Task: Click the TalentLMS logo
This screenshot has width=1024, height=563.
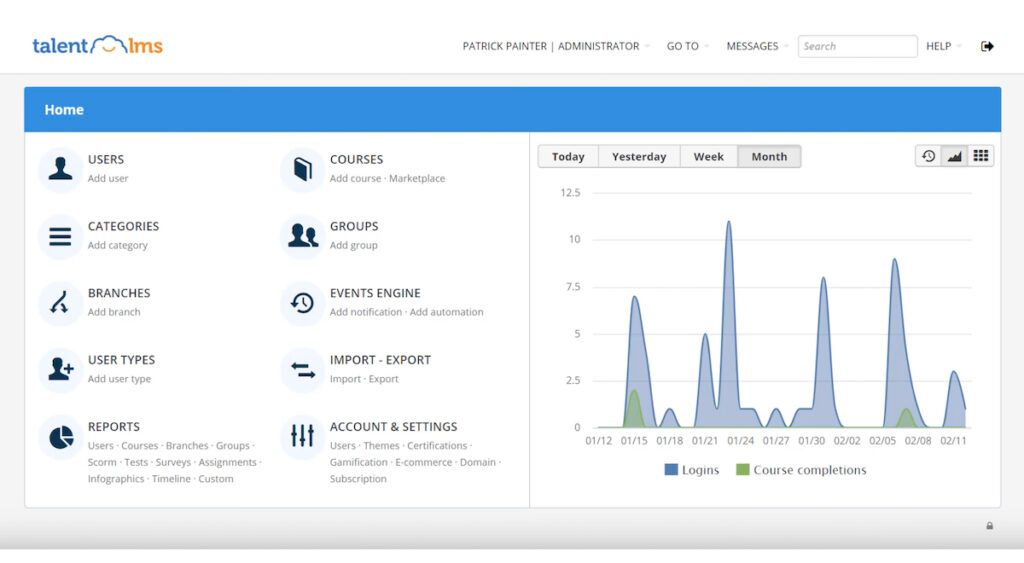Action: (97, 45)
